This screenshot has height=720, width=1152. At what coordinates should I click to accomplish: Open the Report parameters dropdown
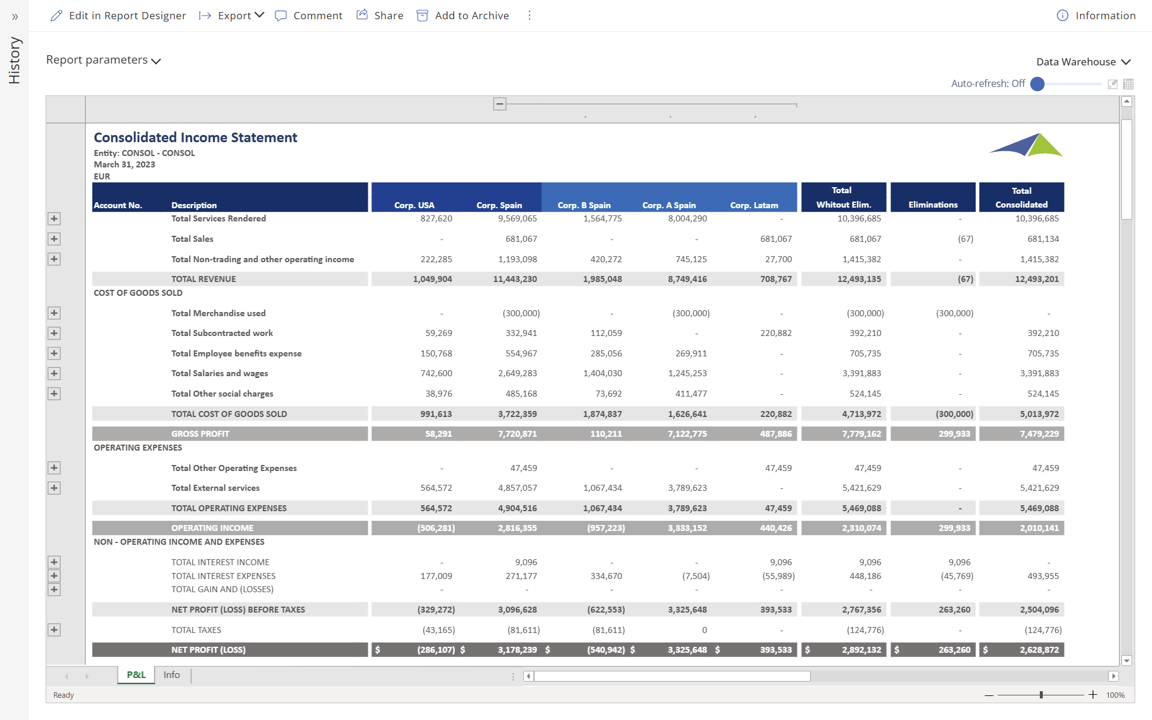(103, 60)
